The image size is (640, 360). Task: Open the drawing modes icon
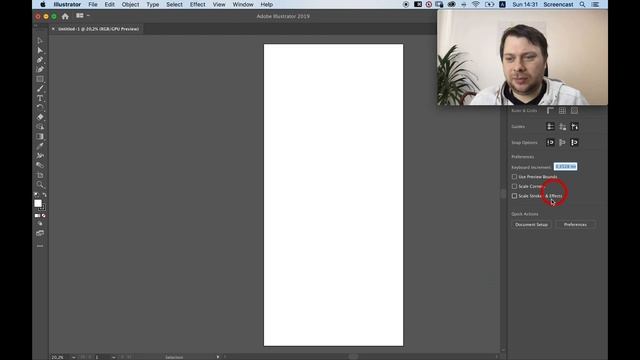coord(40,224)
